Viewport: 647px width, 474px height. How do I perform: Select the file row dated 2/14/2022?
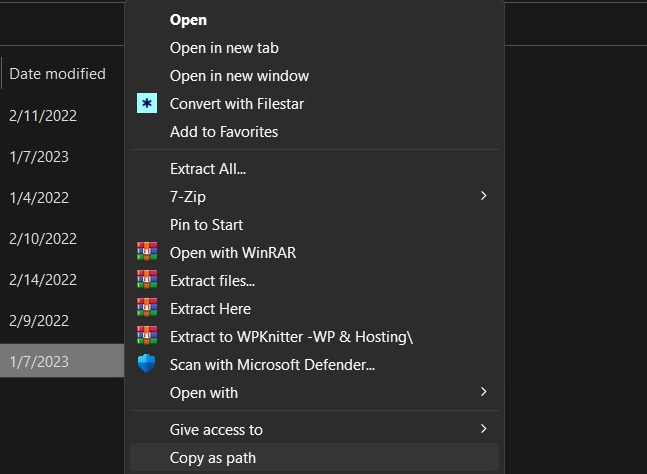[43, 280]
